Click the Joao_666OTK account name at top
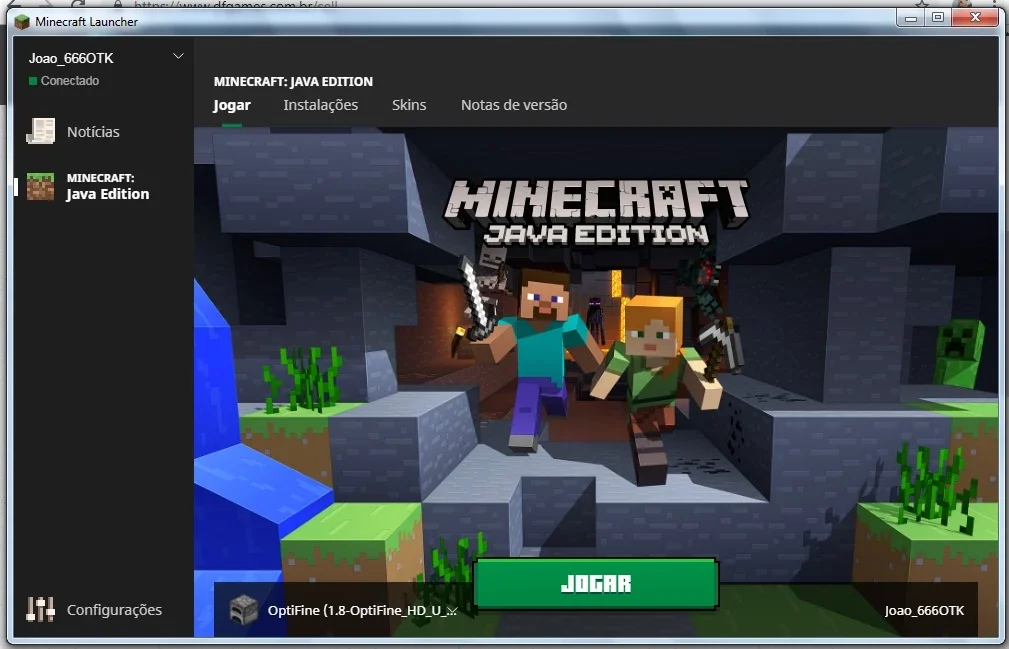The image size is (1009, 649). 71,58
